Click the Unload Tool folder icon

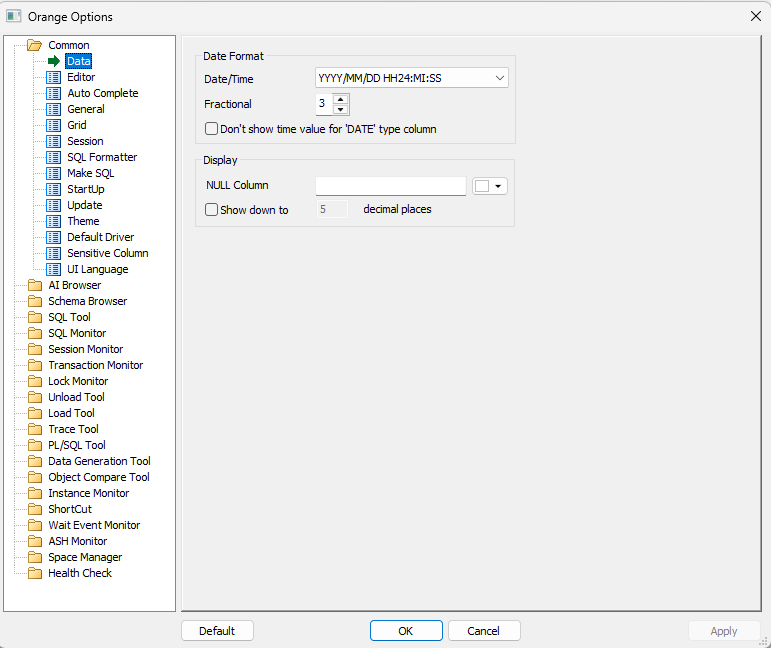(x=35, y=397)
